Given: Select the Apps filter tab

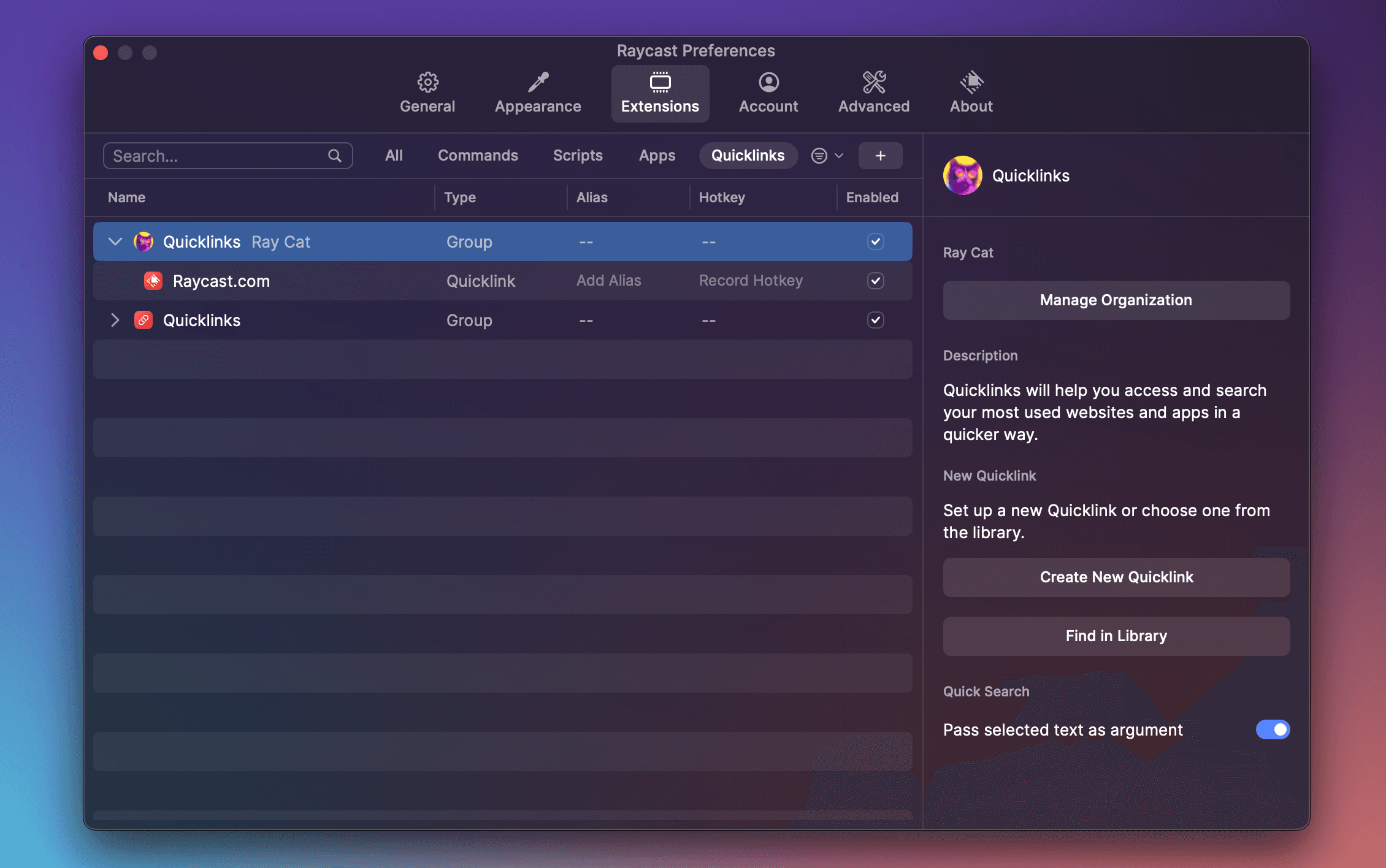Looking at the screenshot, I should point(656,155).
